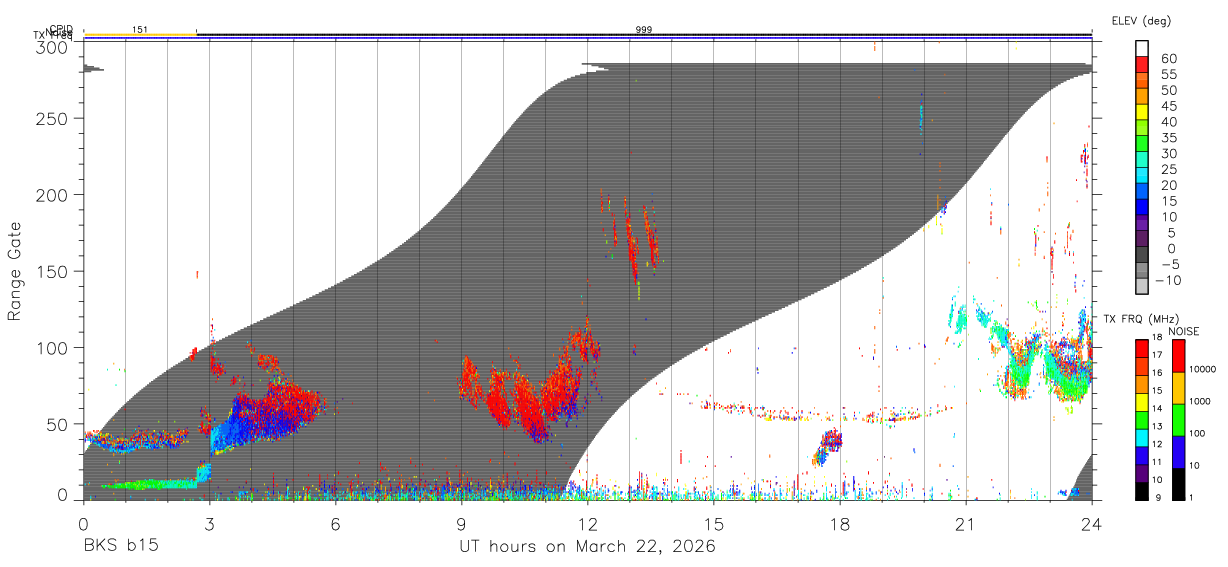
Task: Click the red 55–60 degree segment of the ELEV colorbar
Action: [1142, 66]
